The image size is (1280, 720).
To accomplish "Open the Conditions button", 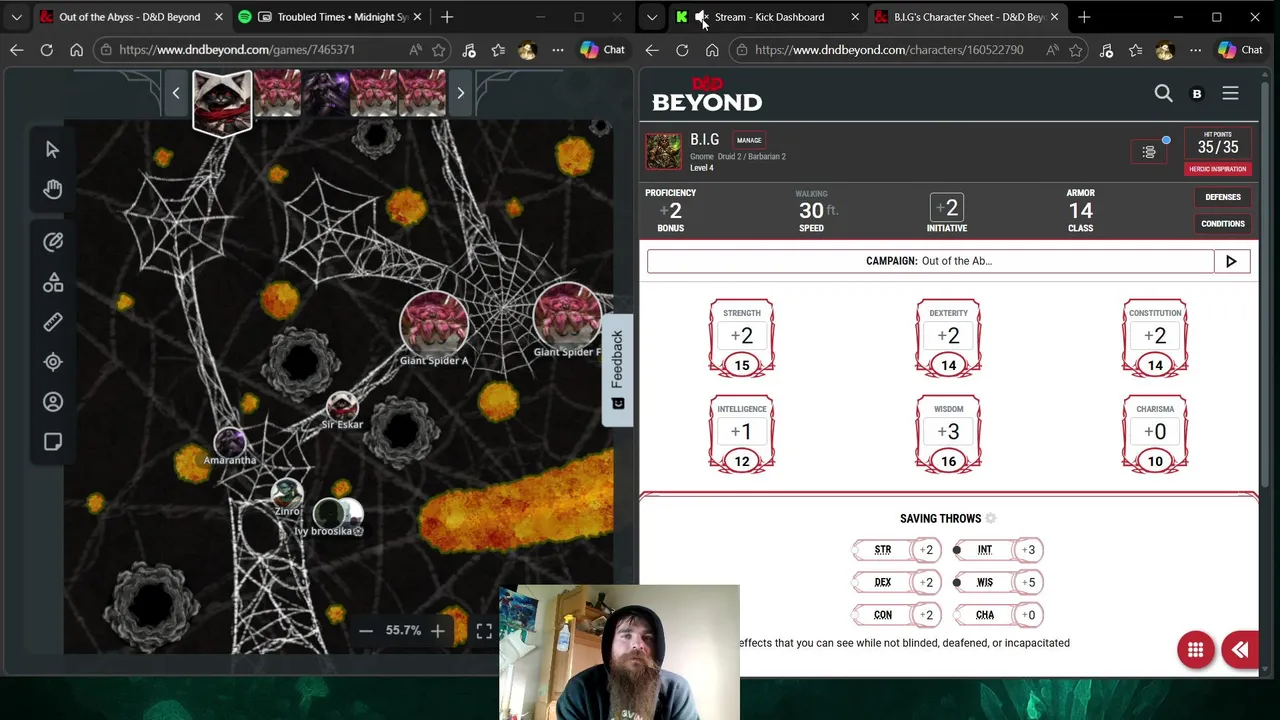I will (x=1222, y=224).
